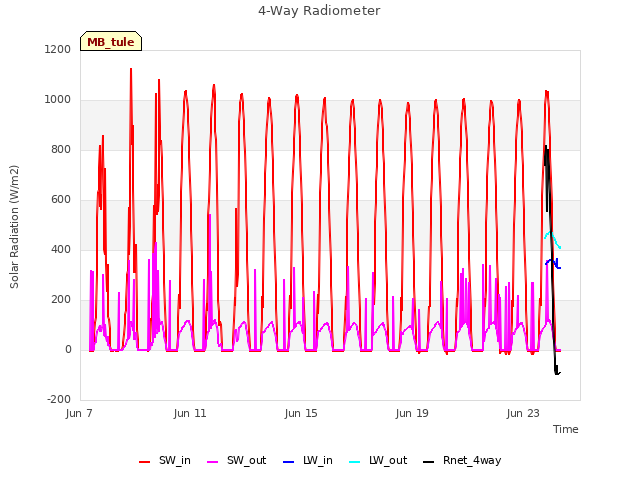Toggle the LW_in series in the legend

coord(308,461)
